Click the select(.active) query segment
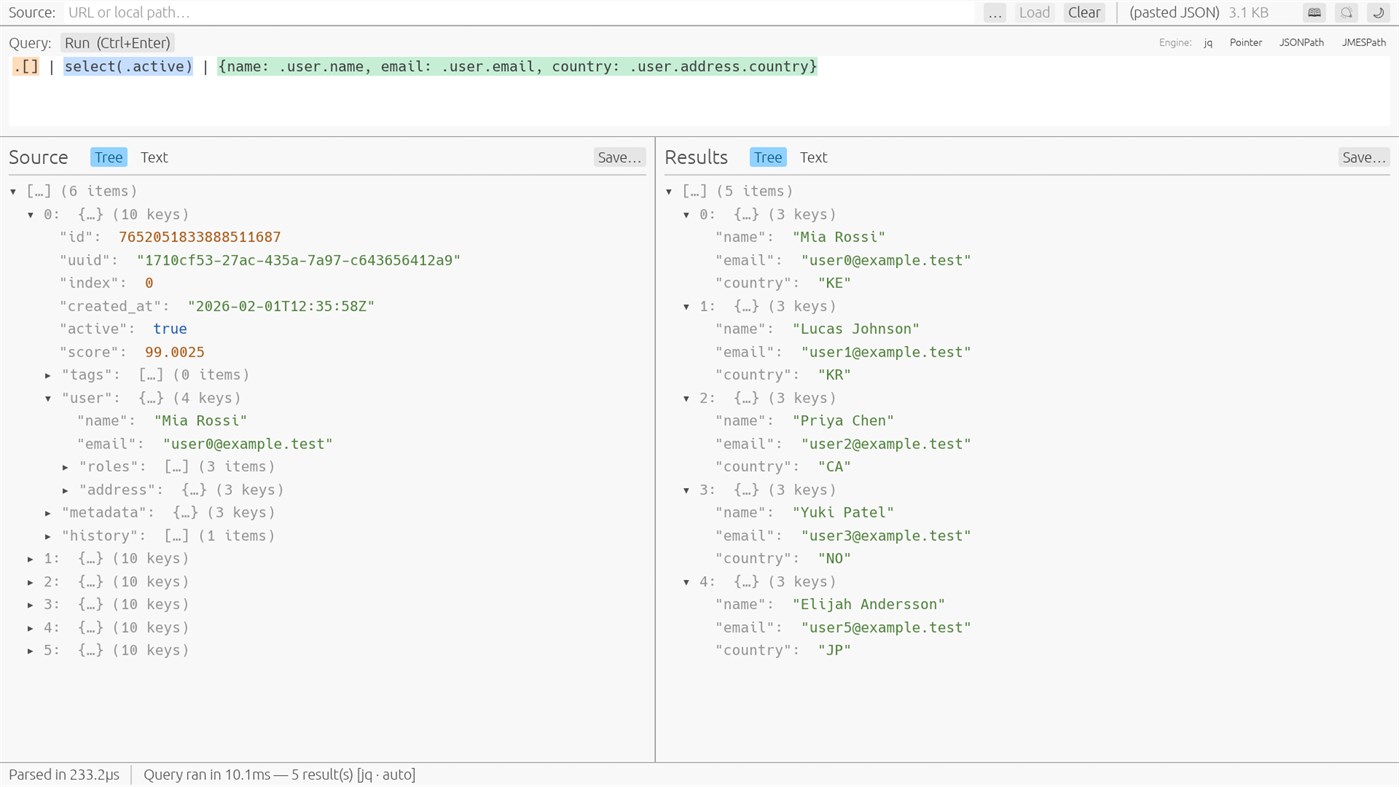 [128, 66]
